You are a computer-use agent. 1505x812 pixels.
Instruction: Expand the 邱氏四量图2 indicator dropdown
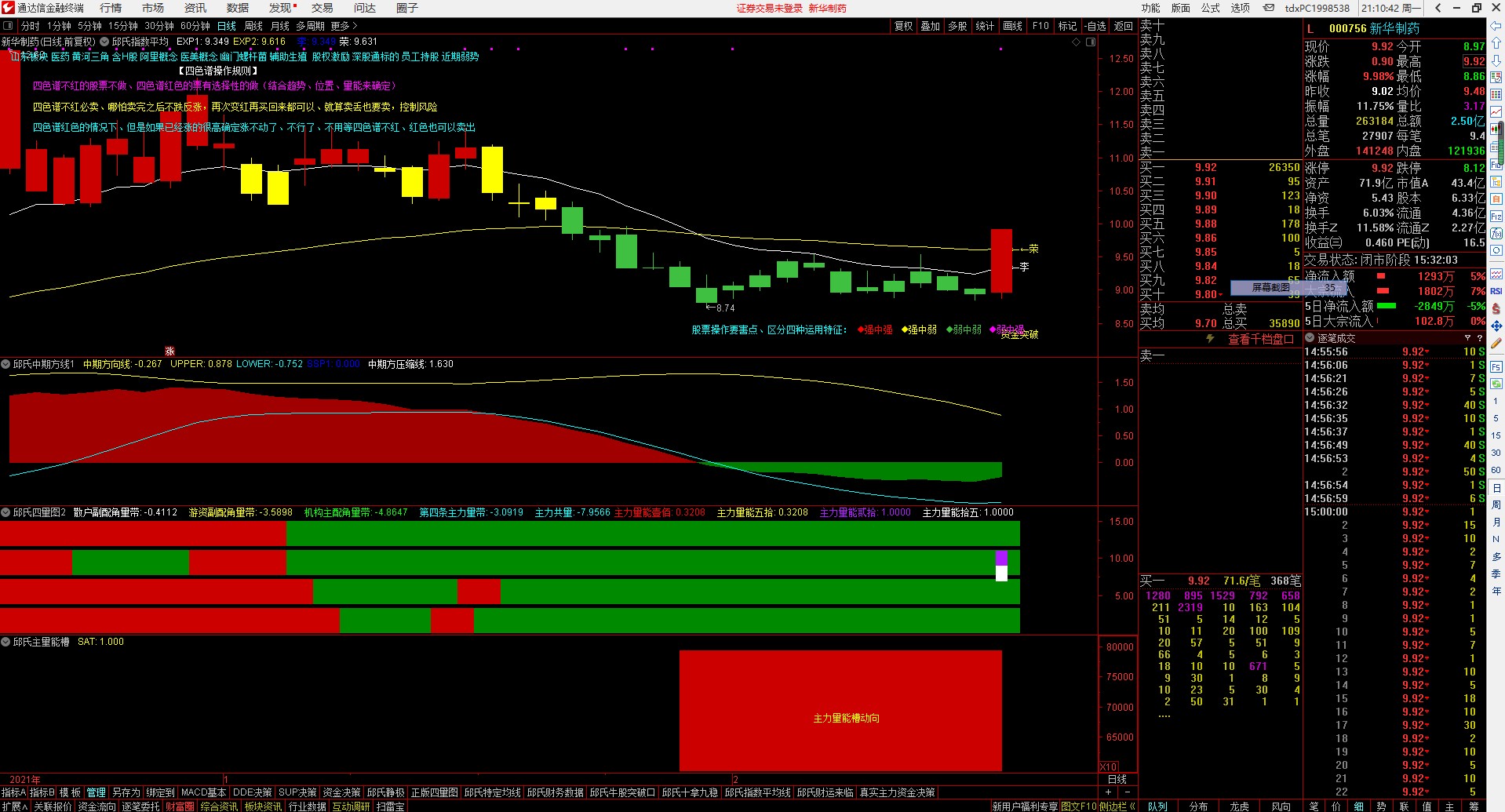click(x=5, y=512)
